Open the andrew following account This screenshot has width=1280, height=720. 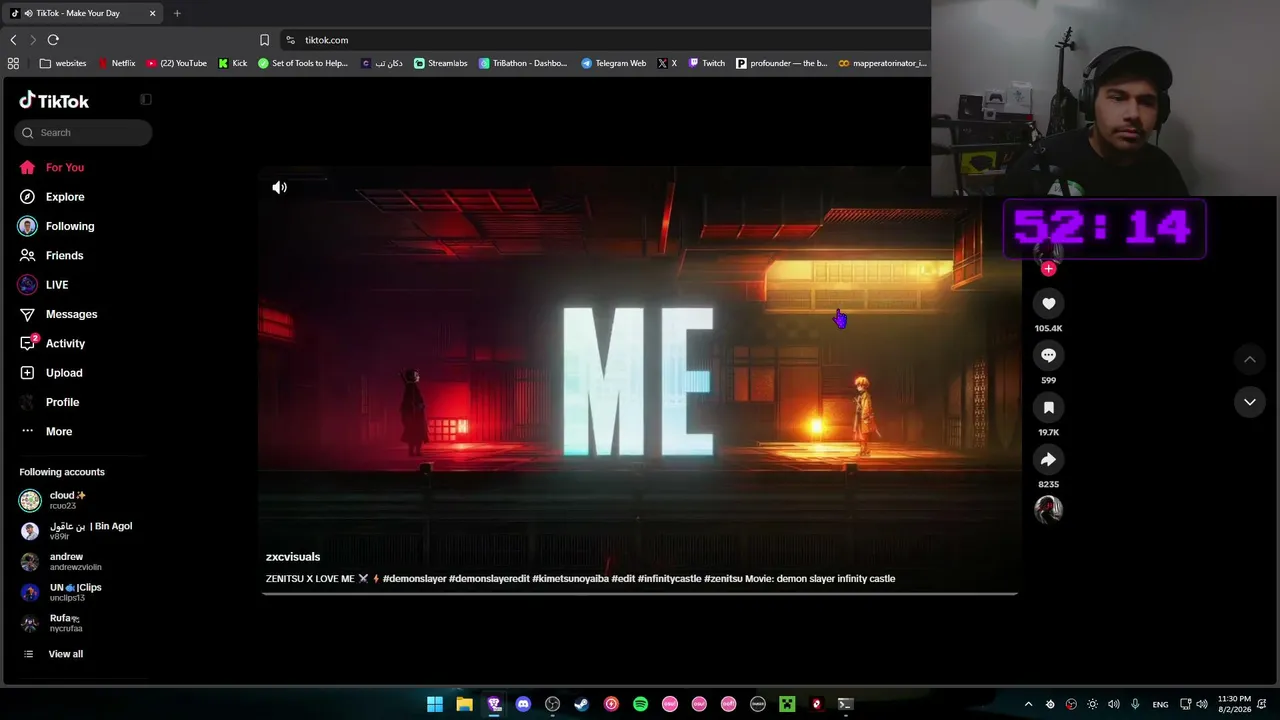pyautogui.click(x=60, y=562)
